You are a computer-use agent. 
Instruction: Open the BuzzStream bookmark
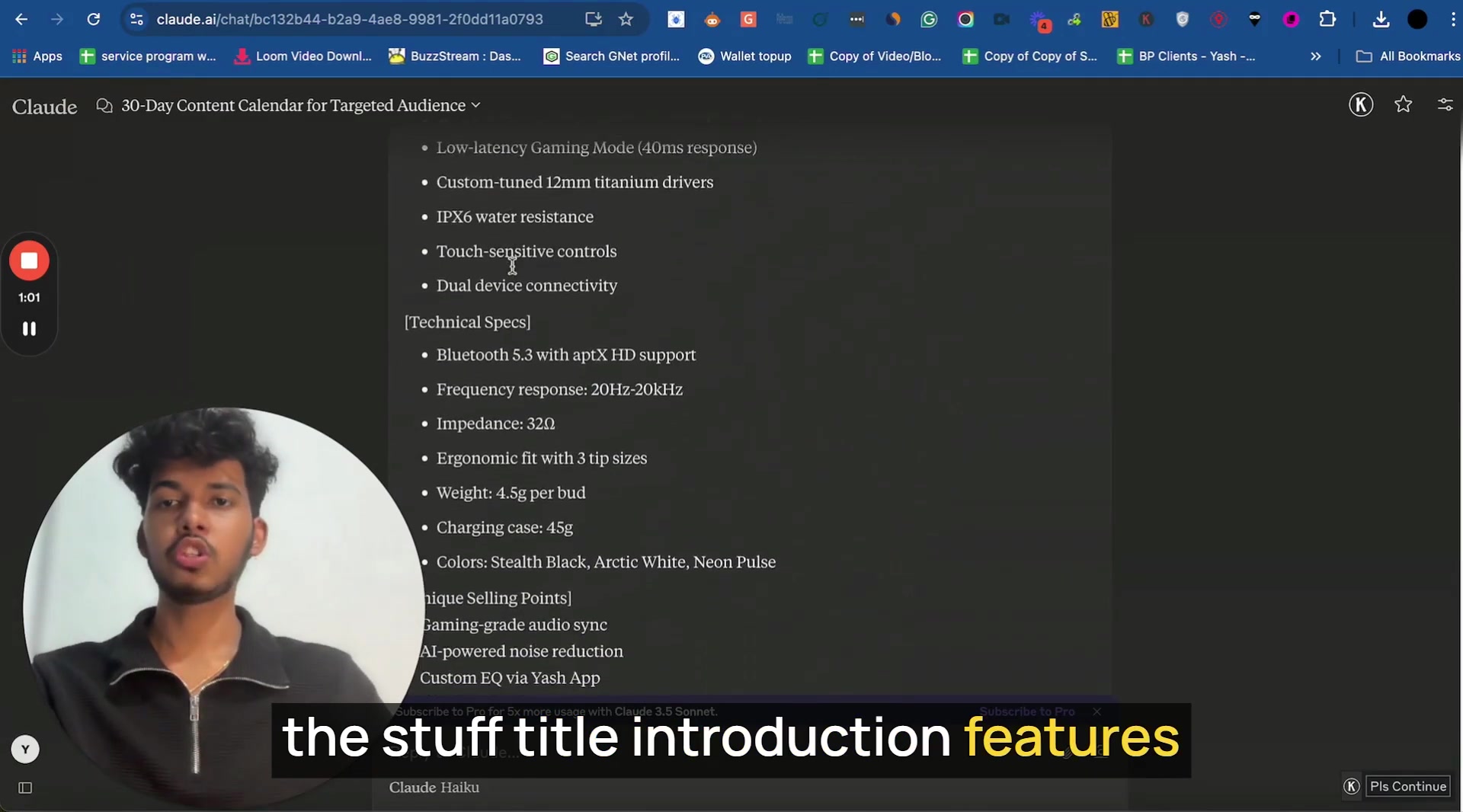[455, 56]
